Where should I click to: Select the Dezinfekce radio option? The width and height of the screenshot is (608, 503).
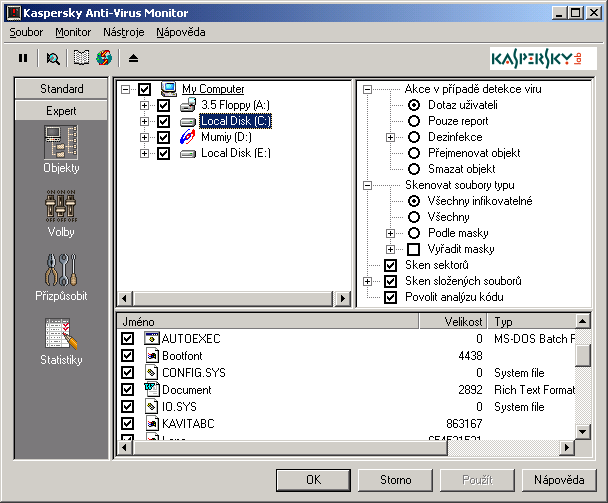[414, 137]
